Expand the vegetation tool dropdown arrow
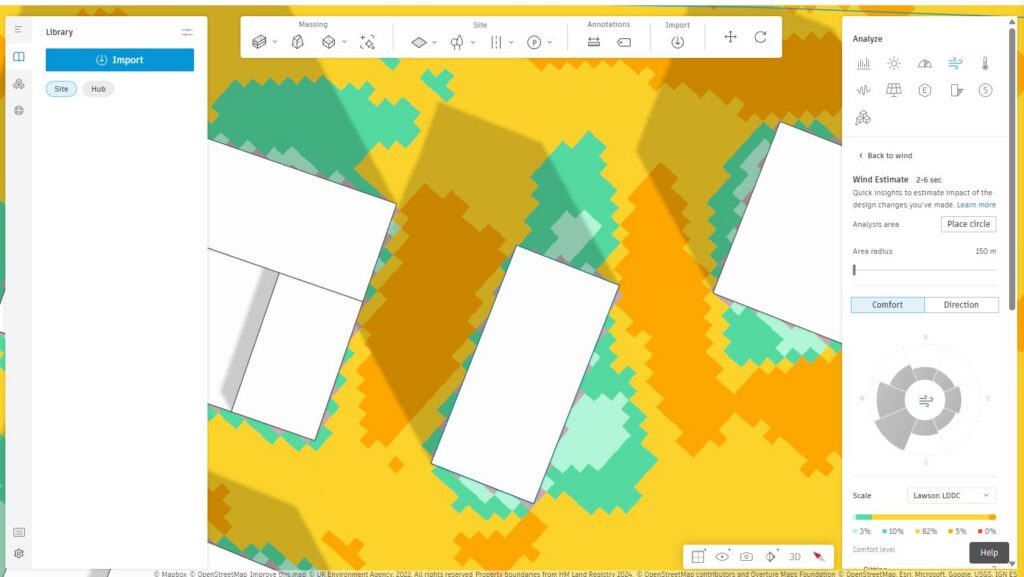This screenshot has width=1024, height=577. (473, 42)
